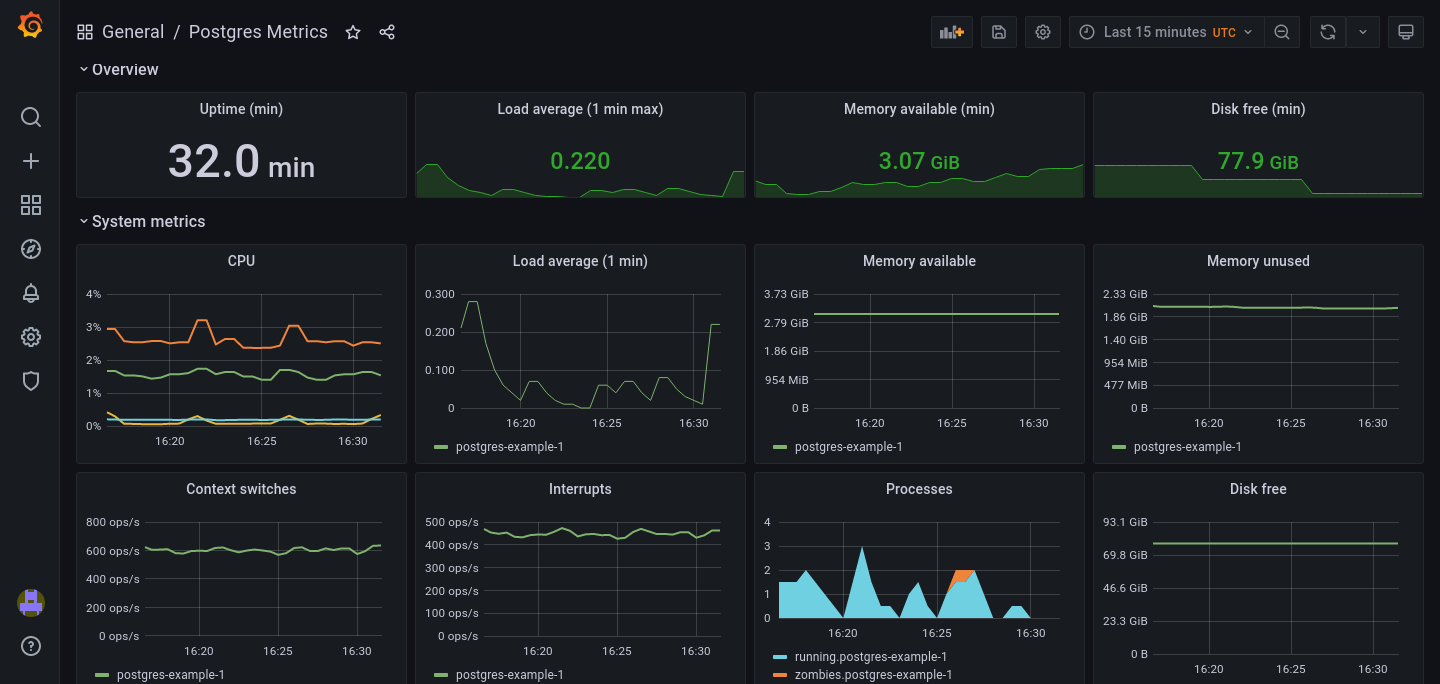Click the refresh dashboard button
Screen dimensions: 1440x684
[1328, 31]
